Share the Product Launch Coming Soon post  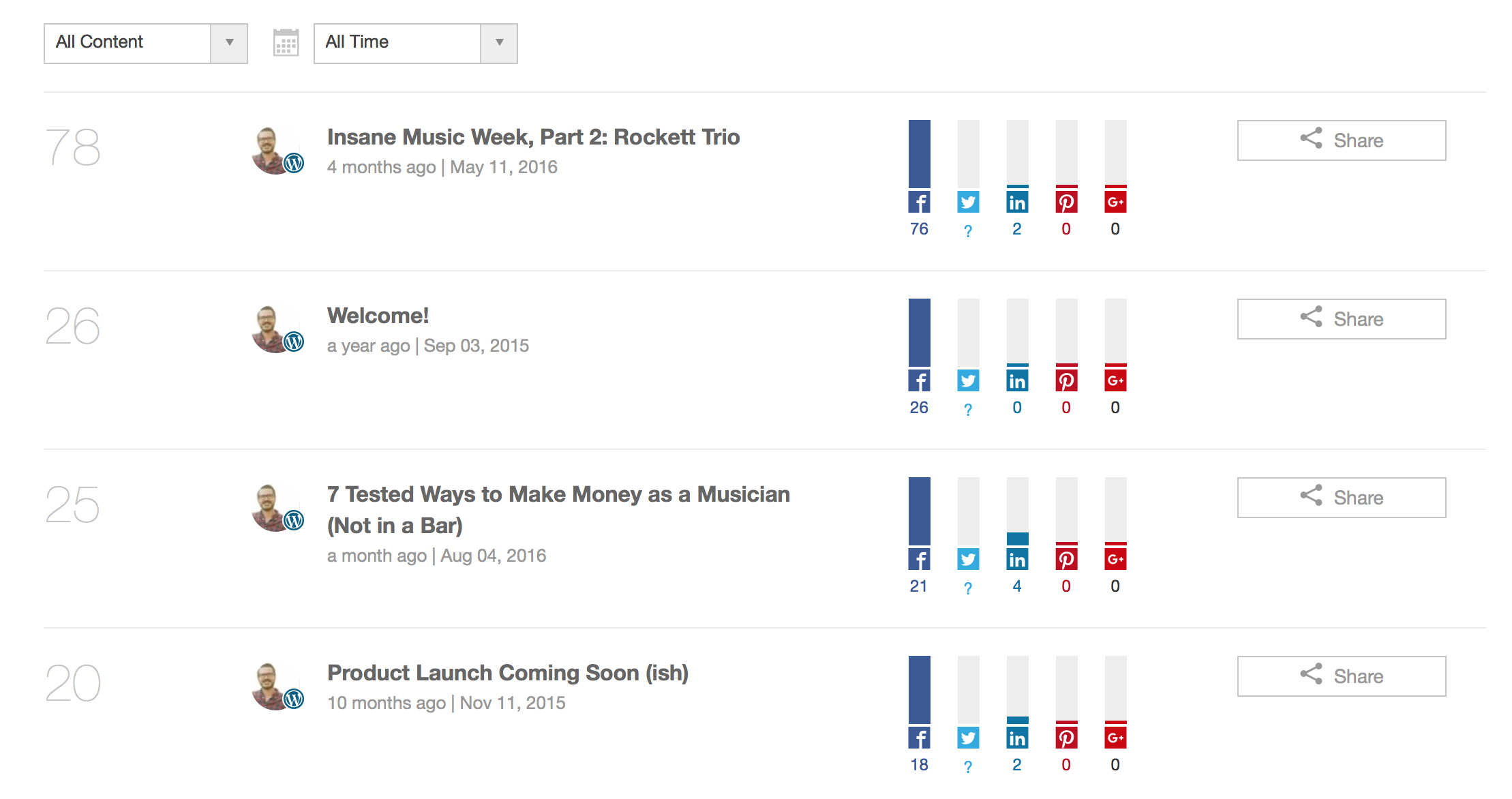point(1341,676)
